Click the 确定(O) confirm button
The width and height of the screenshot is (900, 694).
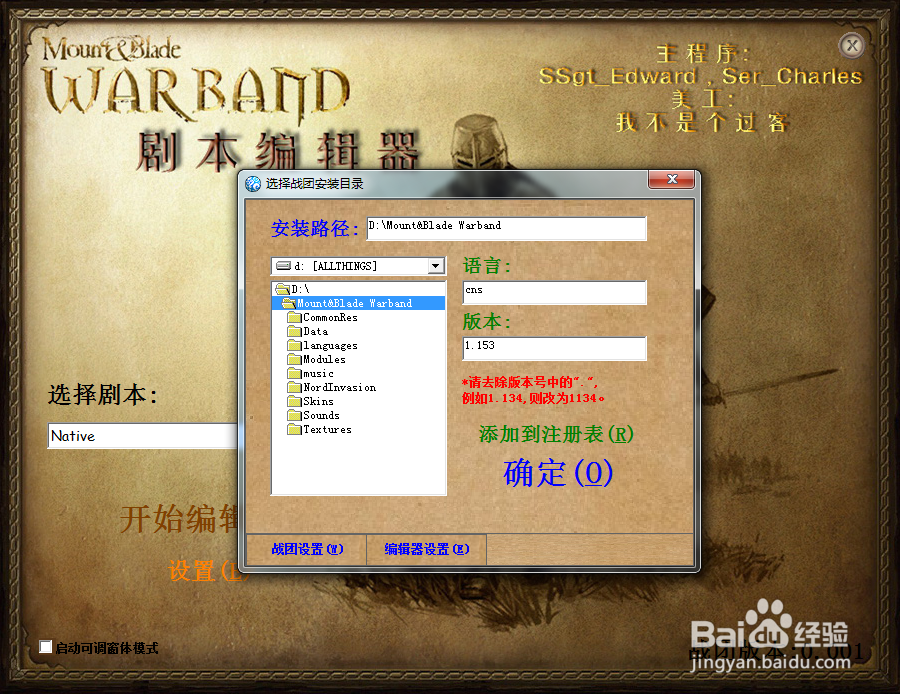coord(558,473)
